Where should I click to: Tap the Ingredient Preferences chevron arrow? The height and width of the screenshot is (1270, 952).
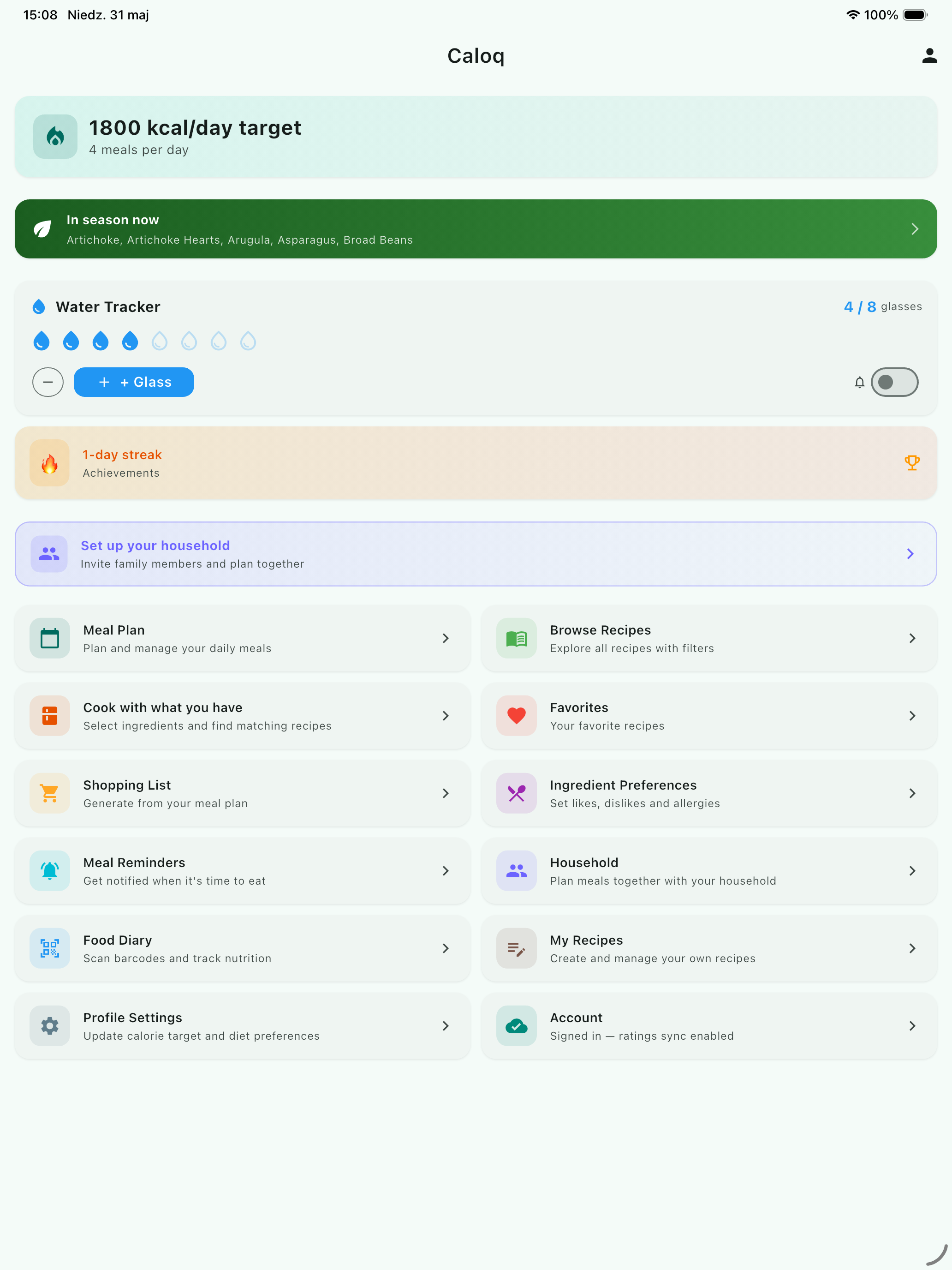click(x=912, y=793)
